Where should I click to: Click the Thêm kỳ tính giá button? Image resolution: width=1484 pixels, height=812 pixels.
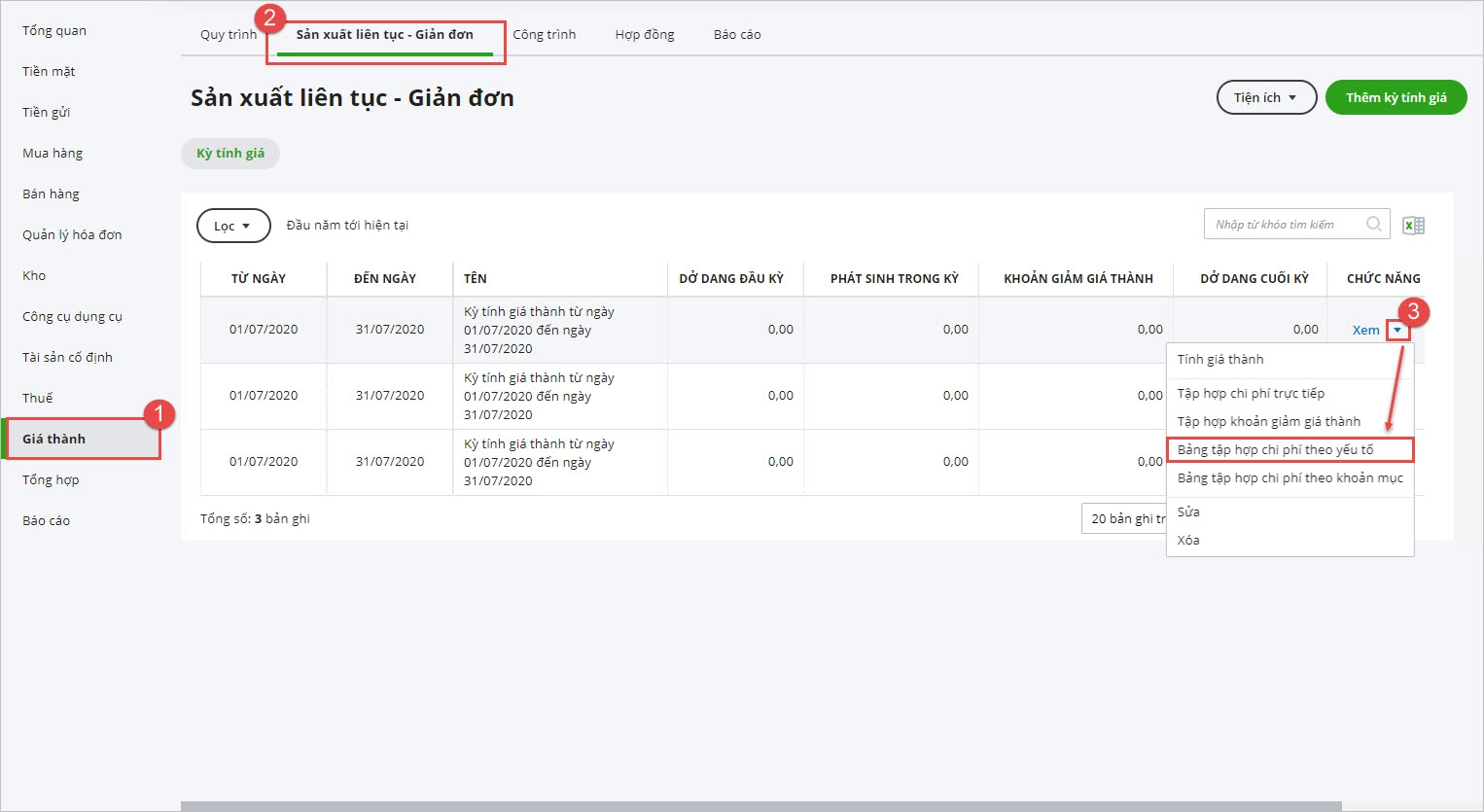pyautogui.click(x=1396, y=97)
